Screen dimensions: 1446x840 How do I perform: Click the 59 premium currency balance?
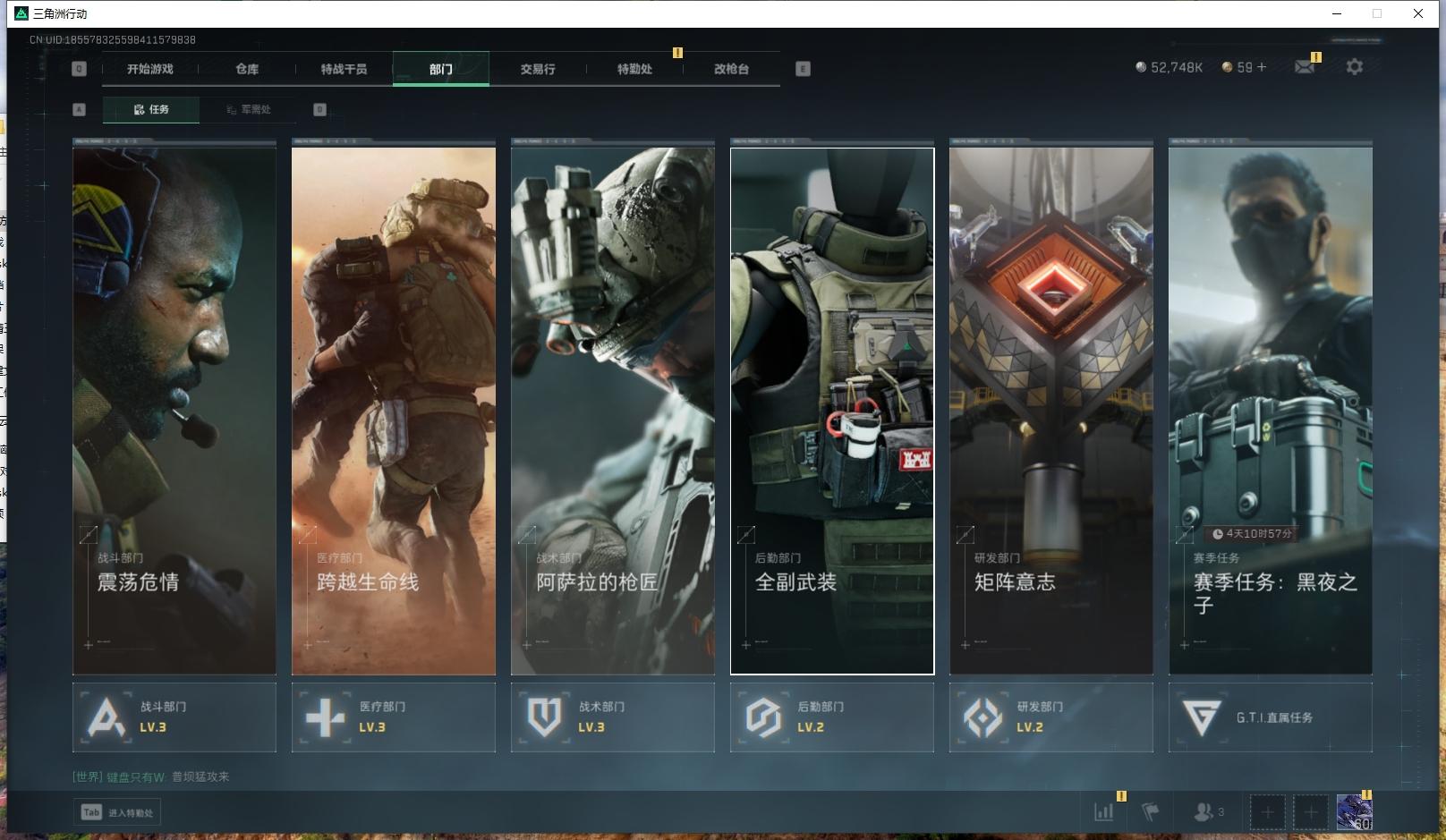1237,67
